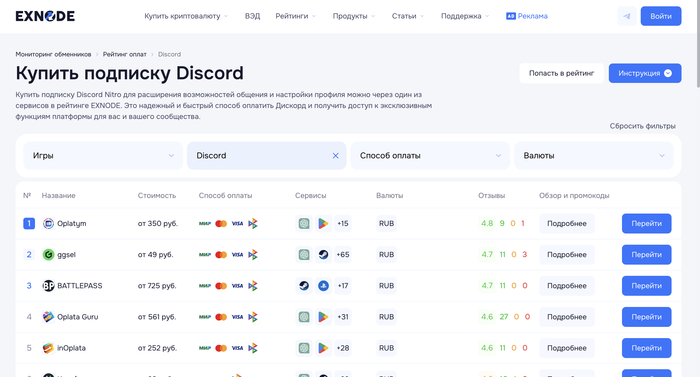Click the price от 725 руб.
The image size is (700, 377).
[x=157, y=286]
